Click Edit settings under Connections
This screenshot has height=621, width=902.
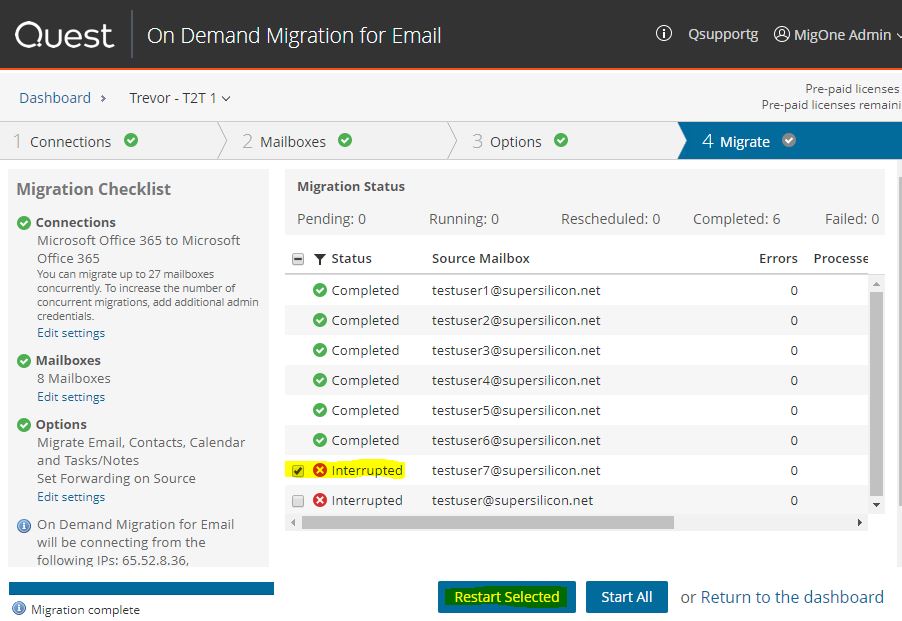(x=71, y=333)
